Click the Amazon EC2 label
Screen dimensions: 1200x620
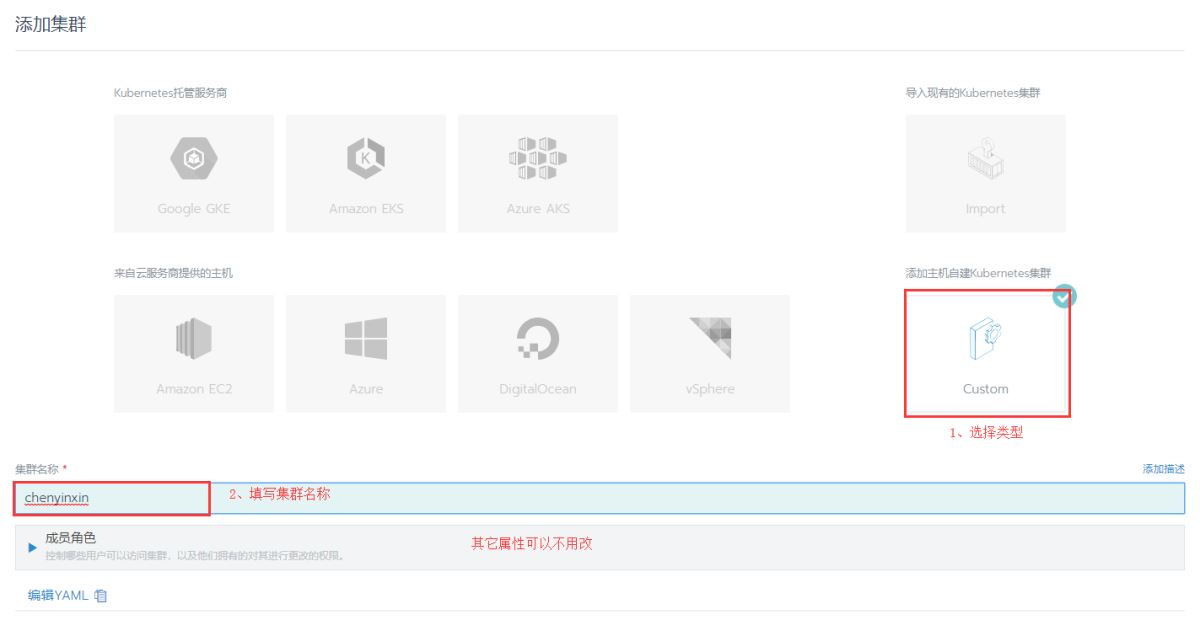coord(194,389)
